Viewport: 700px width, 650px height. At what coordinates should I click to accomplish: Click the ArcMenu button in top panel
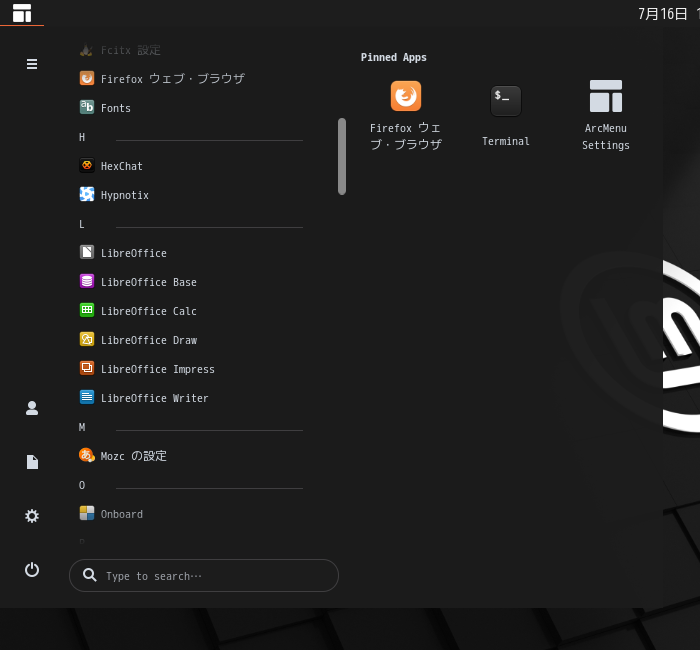(x=22, y=13)
